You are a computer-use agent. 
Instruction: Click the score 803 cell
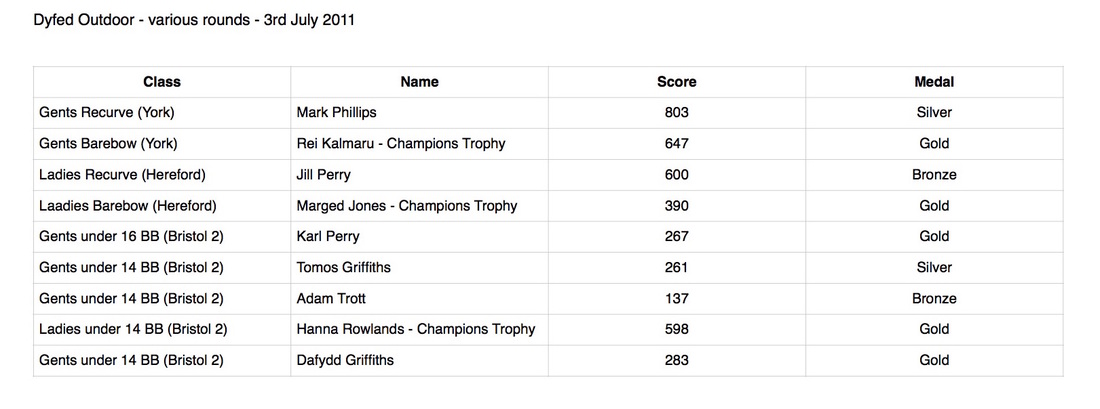click(x=677, y=113)
